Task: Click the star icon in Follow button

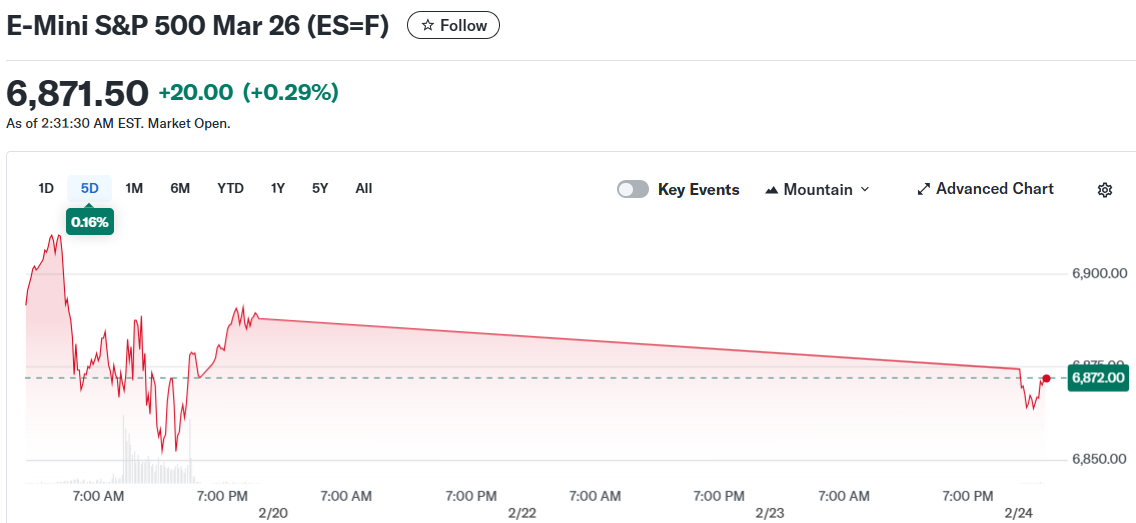Action: pos(427,26)
